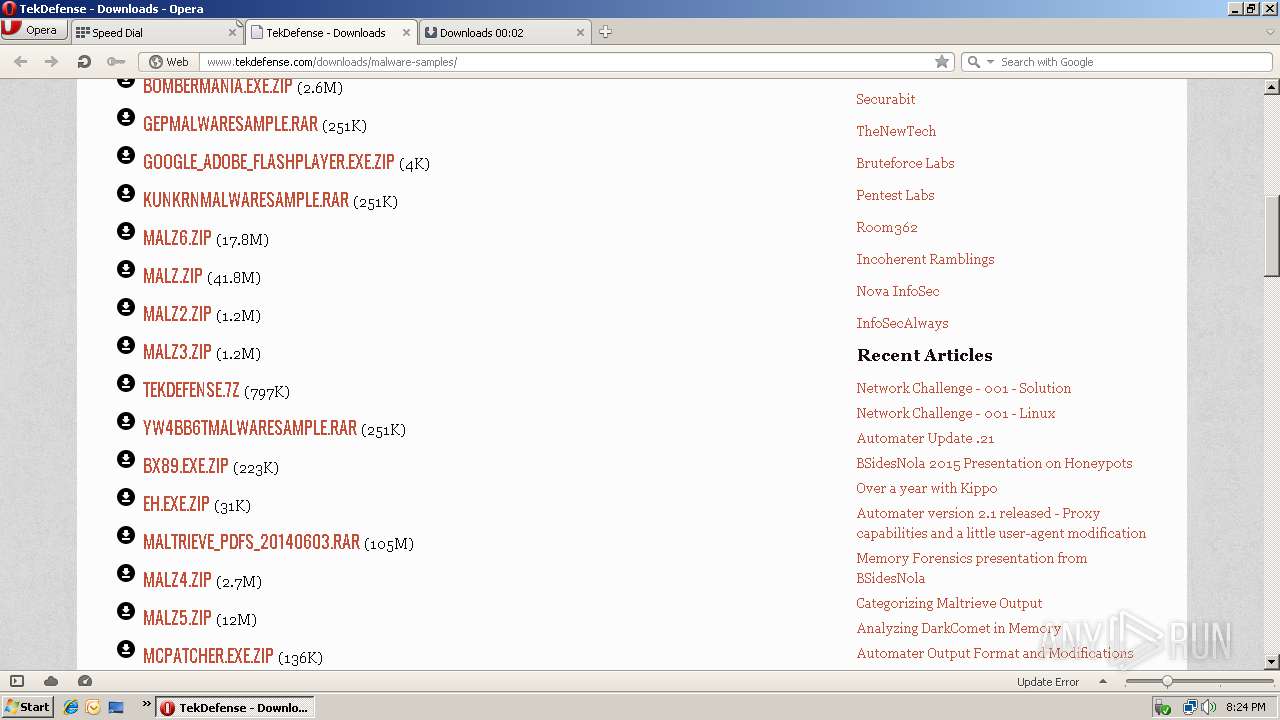This screenshot has height=720, width=1280.
Task: Download MCPATCHER.EXE.ZIP file link
Action: pyautogui.click(x=208, y=656)
